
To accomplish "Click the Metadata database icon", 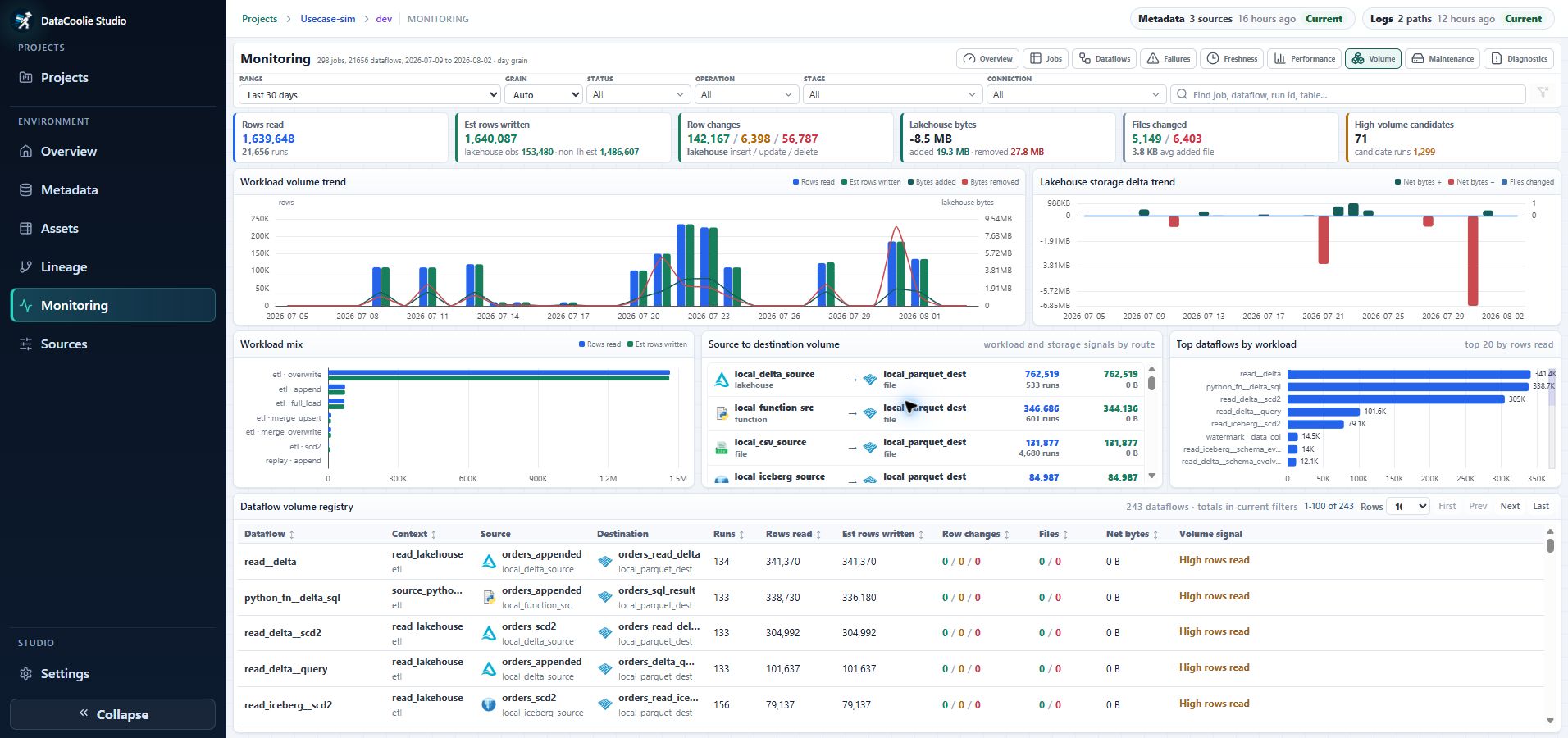I will 25,190.
